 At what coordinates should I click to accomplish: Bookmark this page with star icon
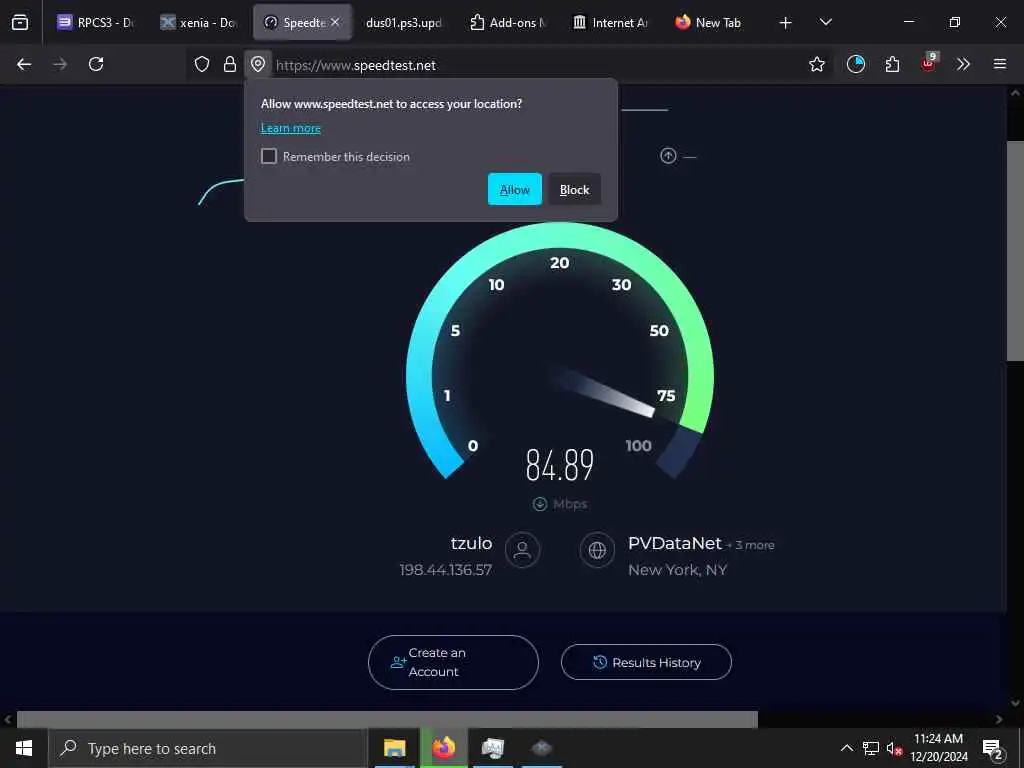817,64
